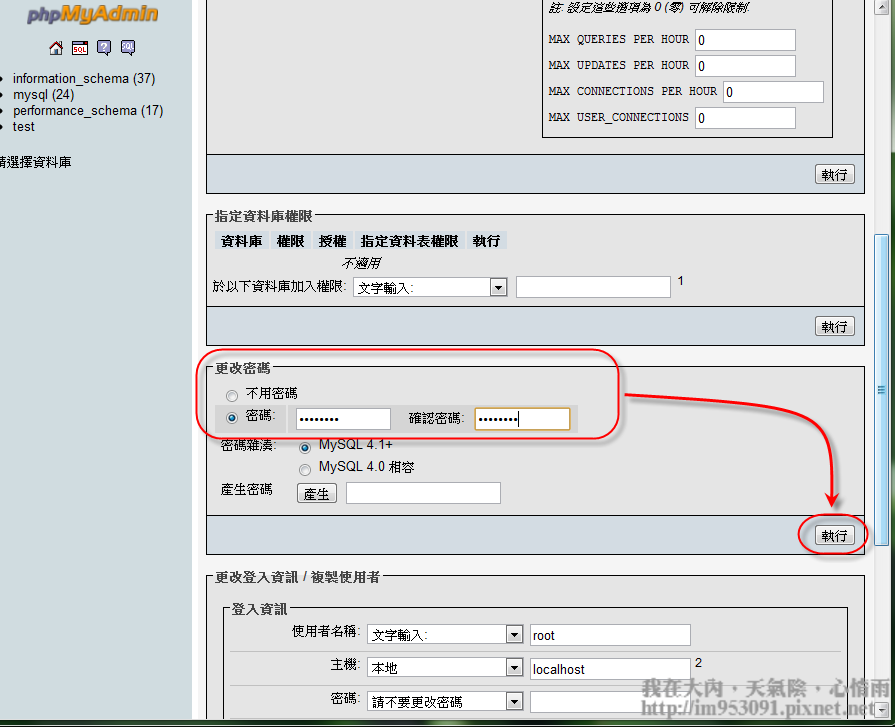
Task: Open the performance_schema database
Action: 74,111
